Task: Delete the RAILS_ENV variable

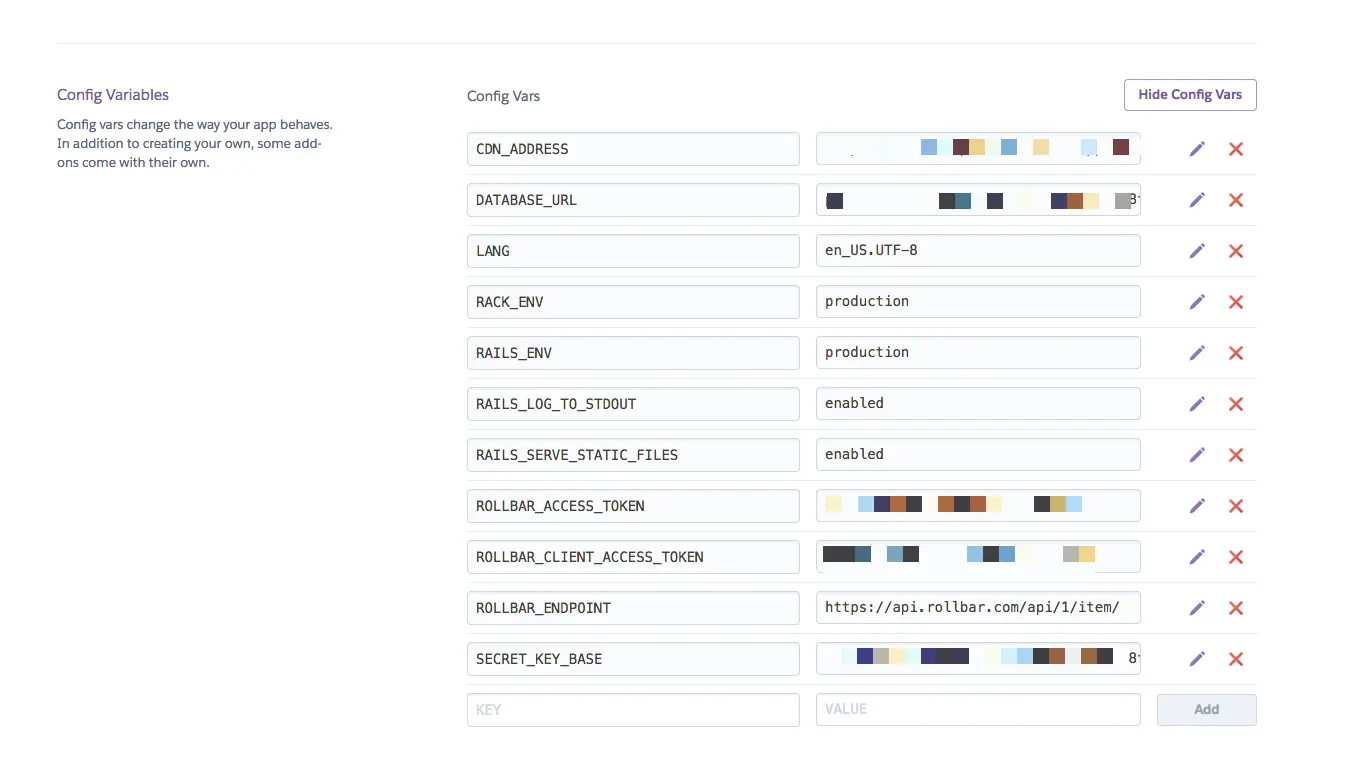Action: click(x=1236, y=353)
